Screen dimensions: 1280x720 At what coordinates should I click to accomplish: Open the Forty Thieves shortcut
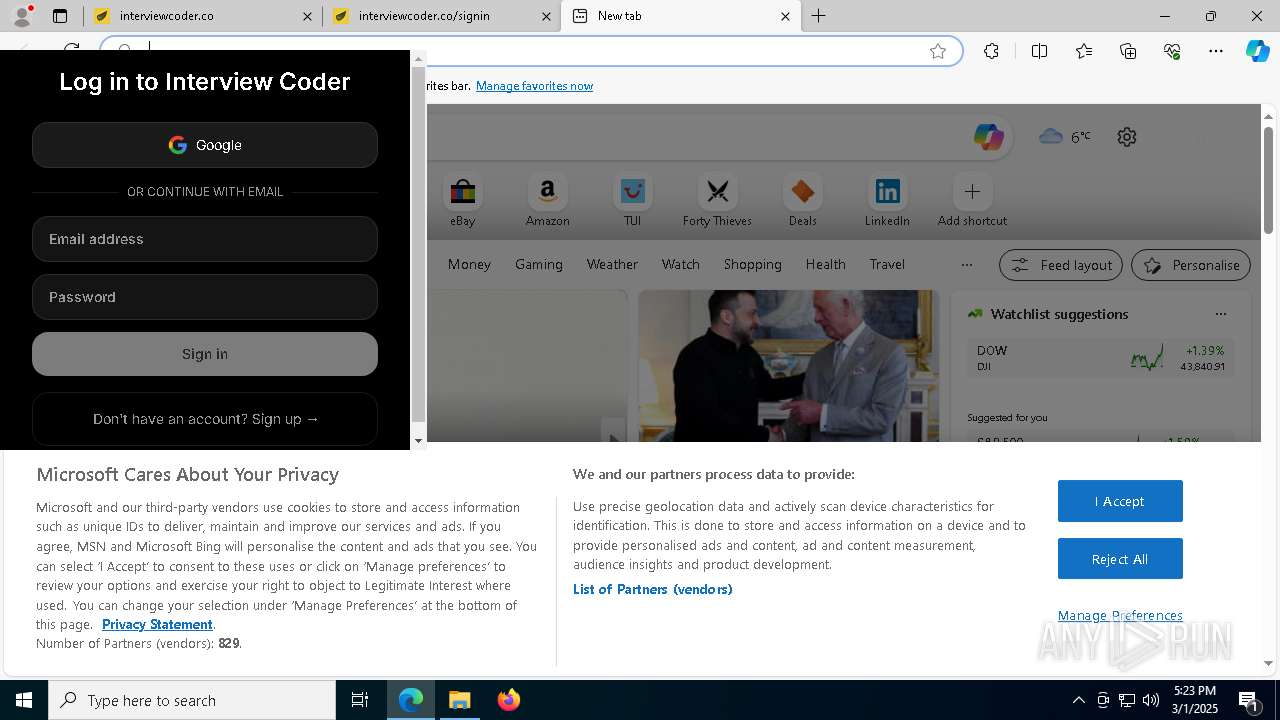[x=717, y=200]
